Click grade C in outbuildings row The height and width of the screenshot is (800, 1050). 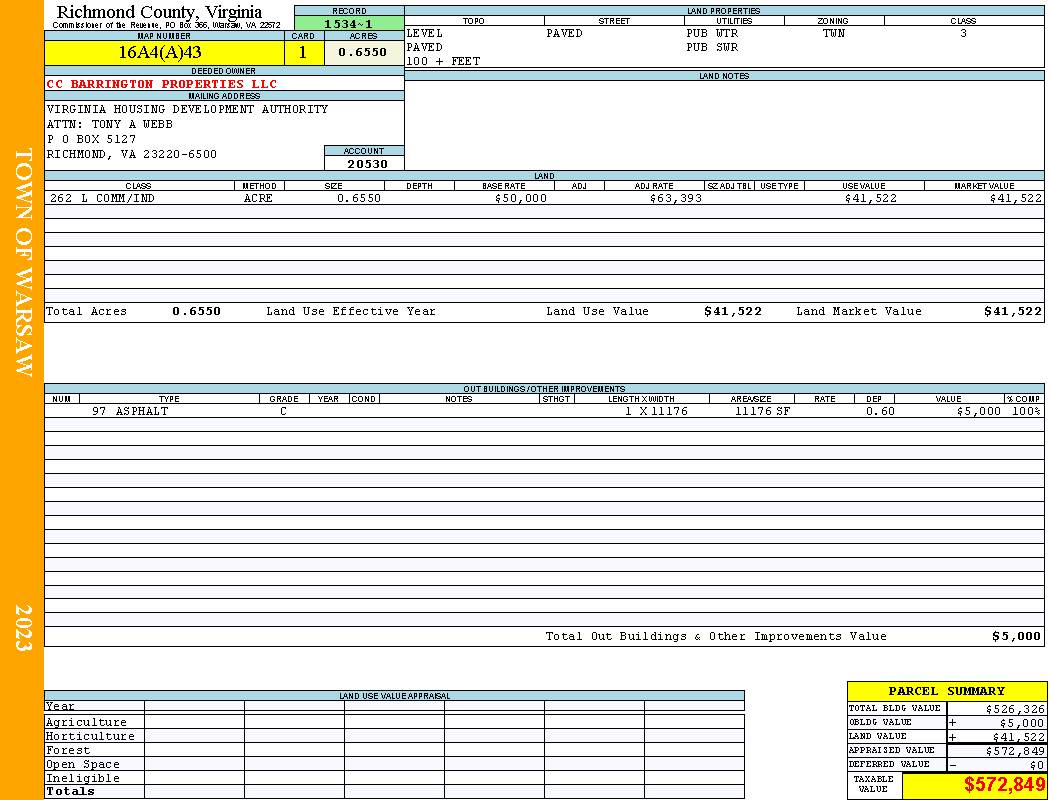coord(283,411)
